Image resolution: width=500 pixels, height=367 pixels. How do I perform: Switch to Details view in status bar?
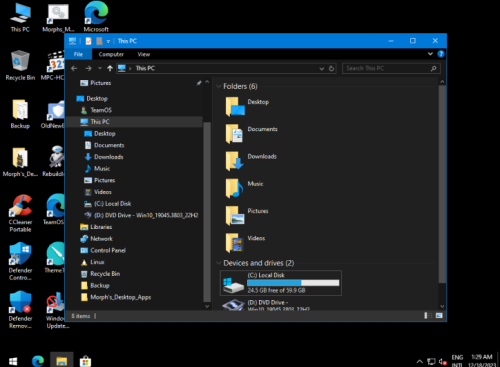coord(428,315)
